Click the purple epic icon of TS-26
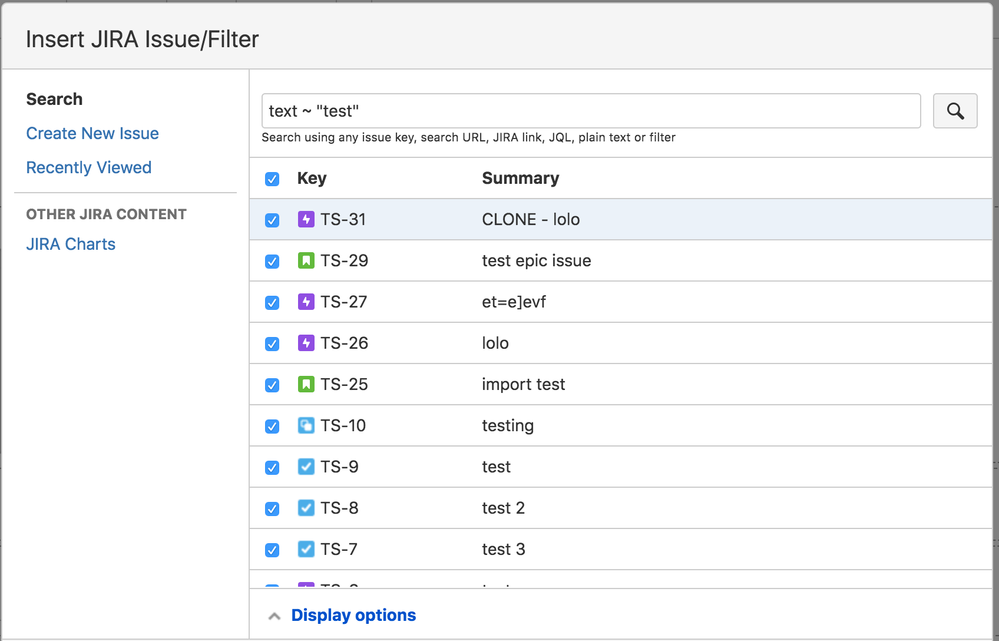This screenshot has height=641, width=999. tap(306, 343)
